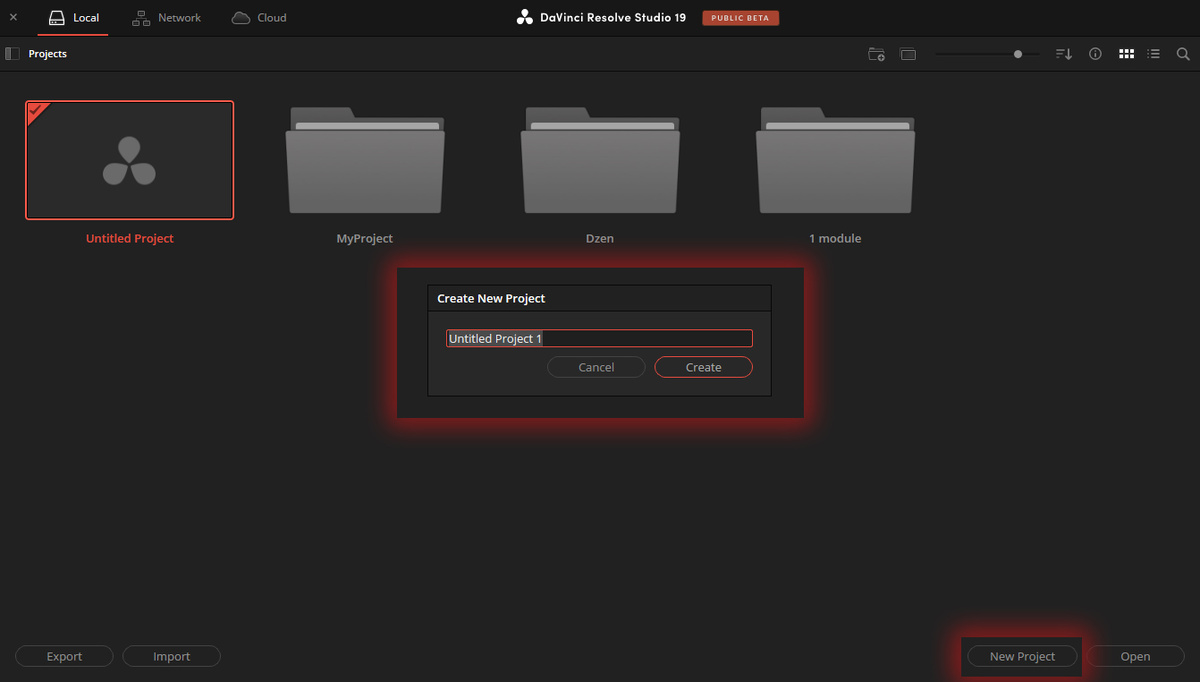
Task: Click the Untitled Project name label
Action: [x=130, y=239]
